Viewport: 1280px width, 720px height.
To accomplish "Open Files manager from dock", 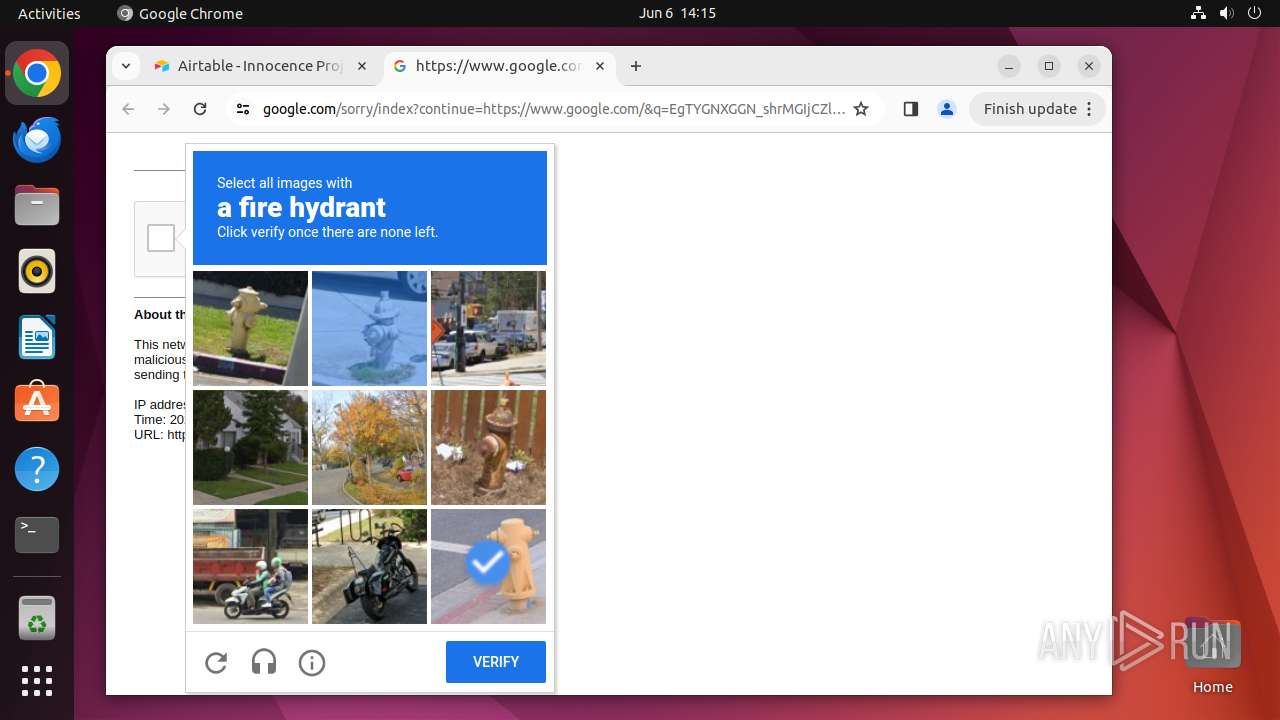I will click(37, 206).
